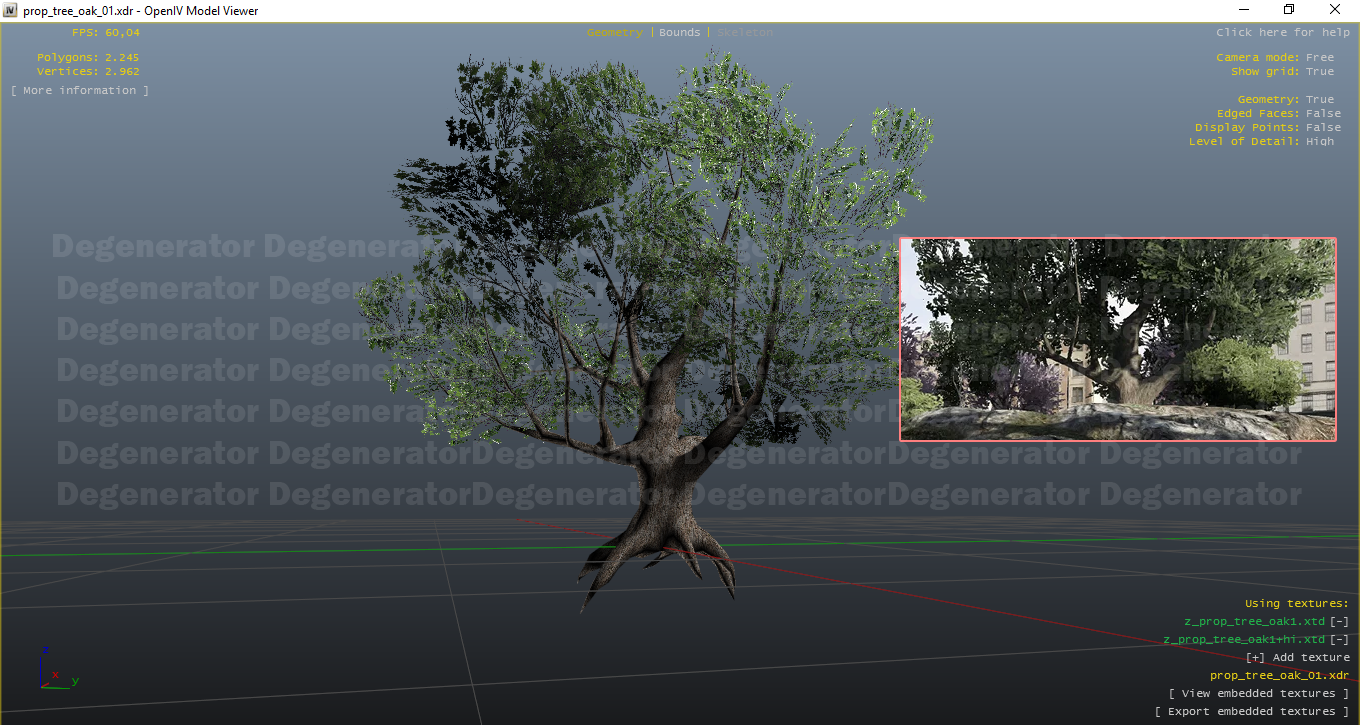Change Camera mode from Free
1360x725 pixels.
(x=1320, y=58)
